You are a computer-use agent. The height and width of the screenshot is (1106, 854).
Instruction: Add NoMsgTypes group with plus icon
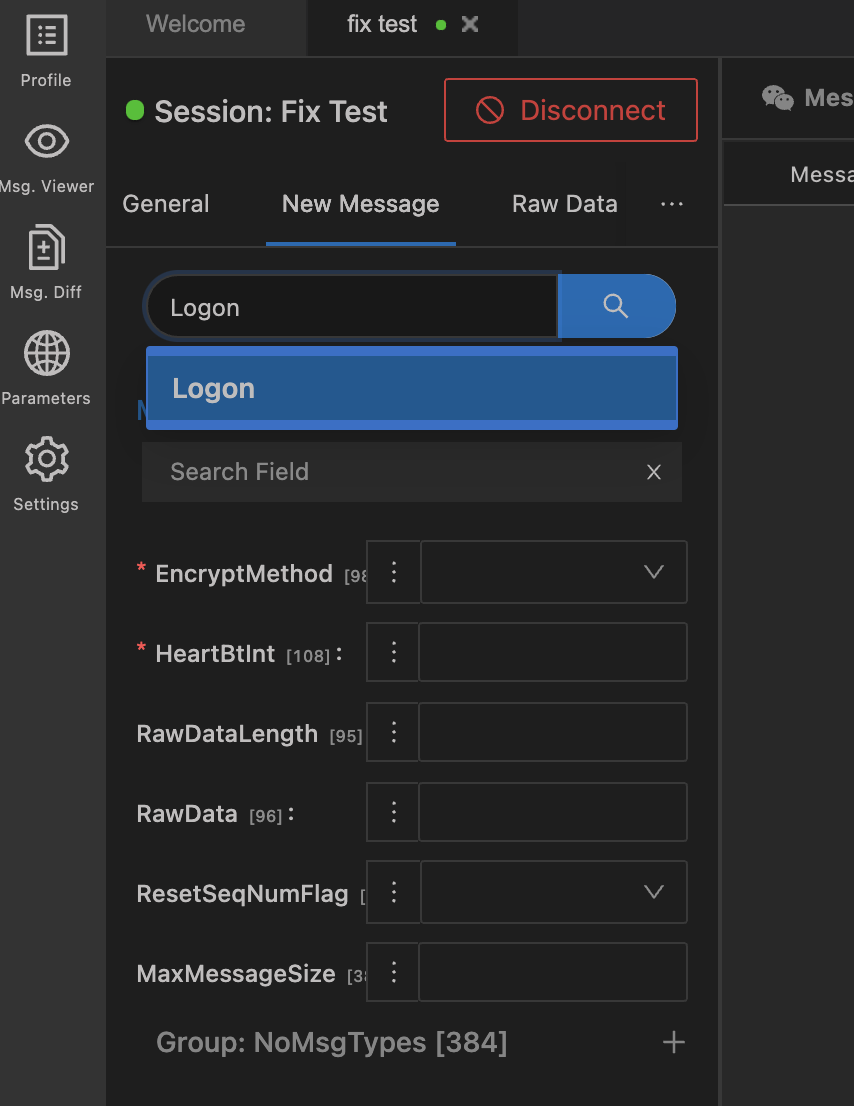pos(674,1043)
